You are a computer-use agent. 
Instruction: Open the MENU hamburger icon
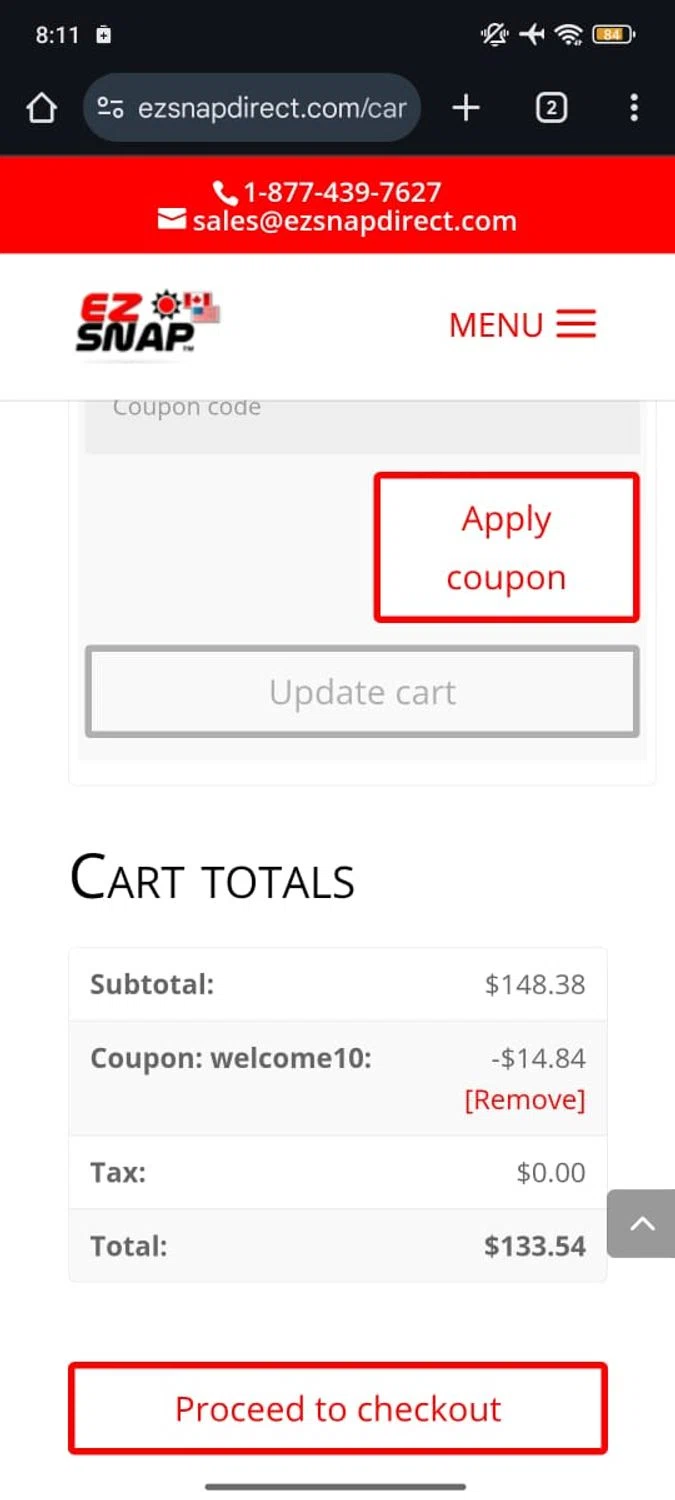(x=576, y=324)
